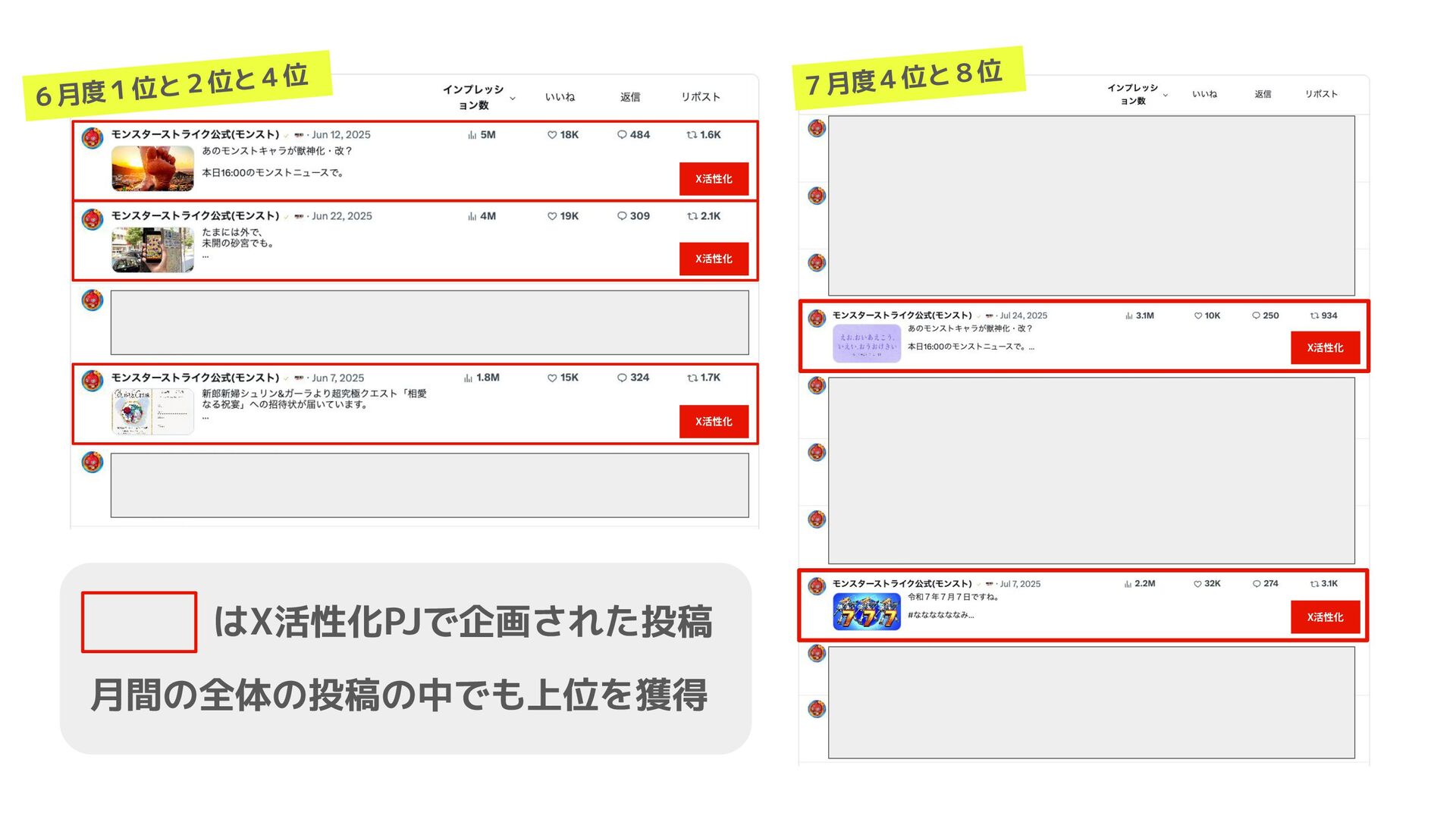Click the heart icon beside 32K
1456x819 pixels.
[x=1198, y=584]
